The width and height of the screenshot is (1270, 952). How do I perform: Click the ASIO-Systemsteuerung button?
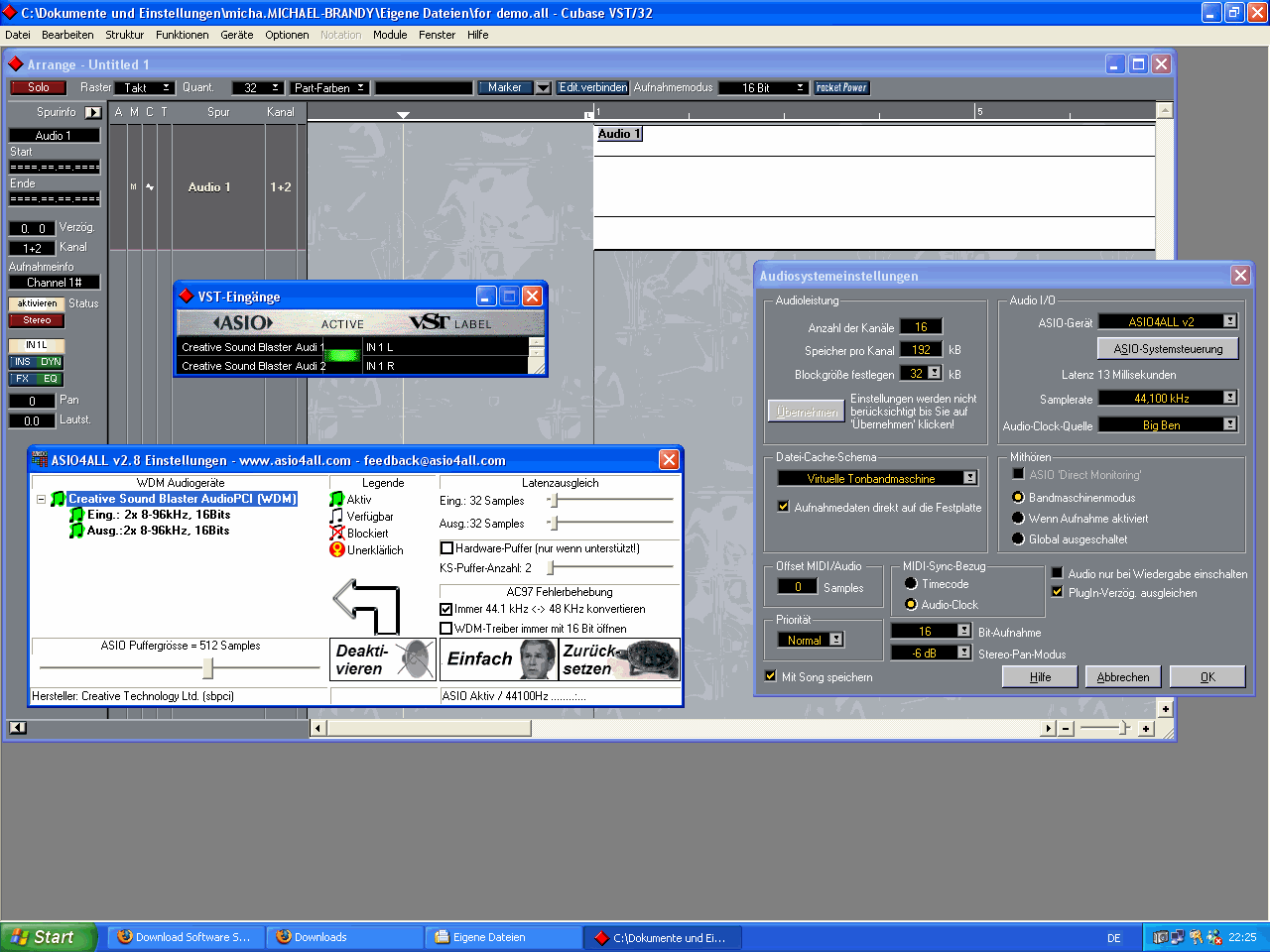click(x=1168, y=349)
